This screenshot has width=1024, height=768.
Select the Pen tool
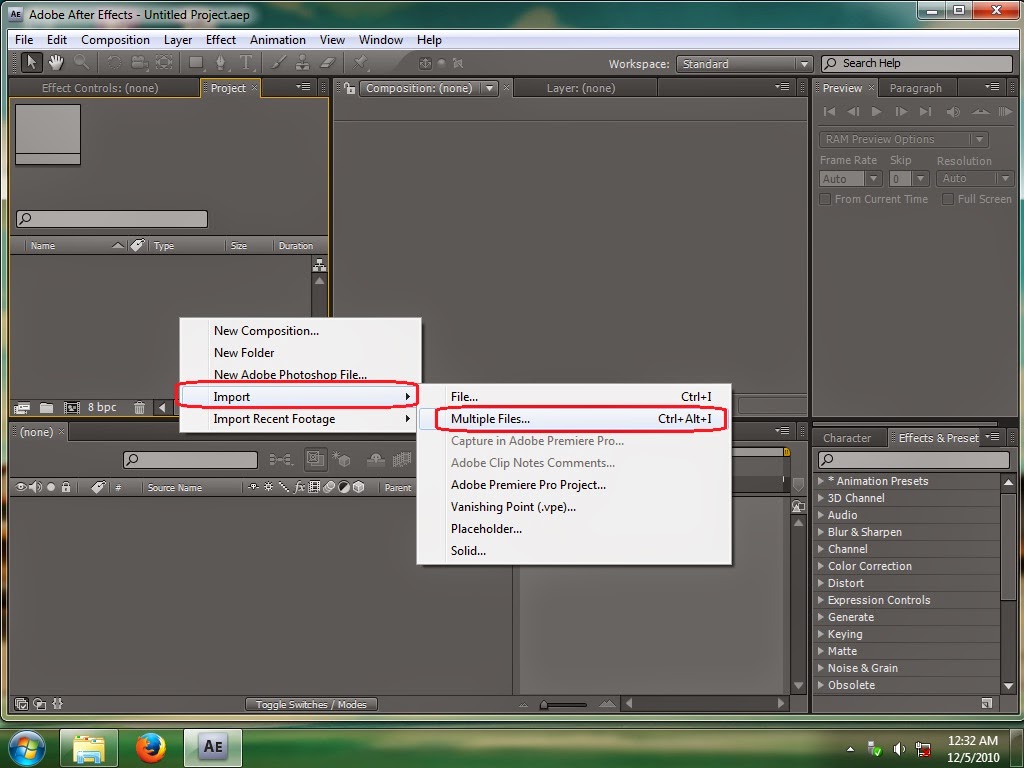(221, 63)
